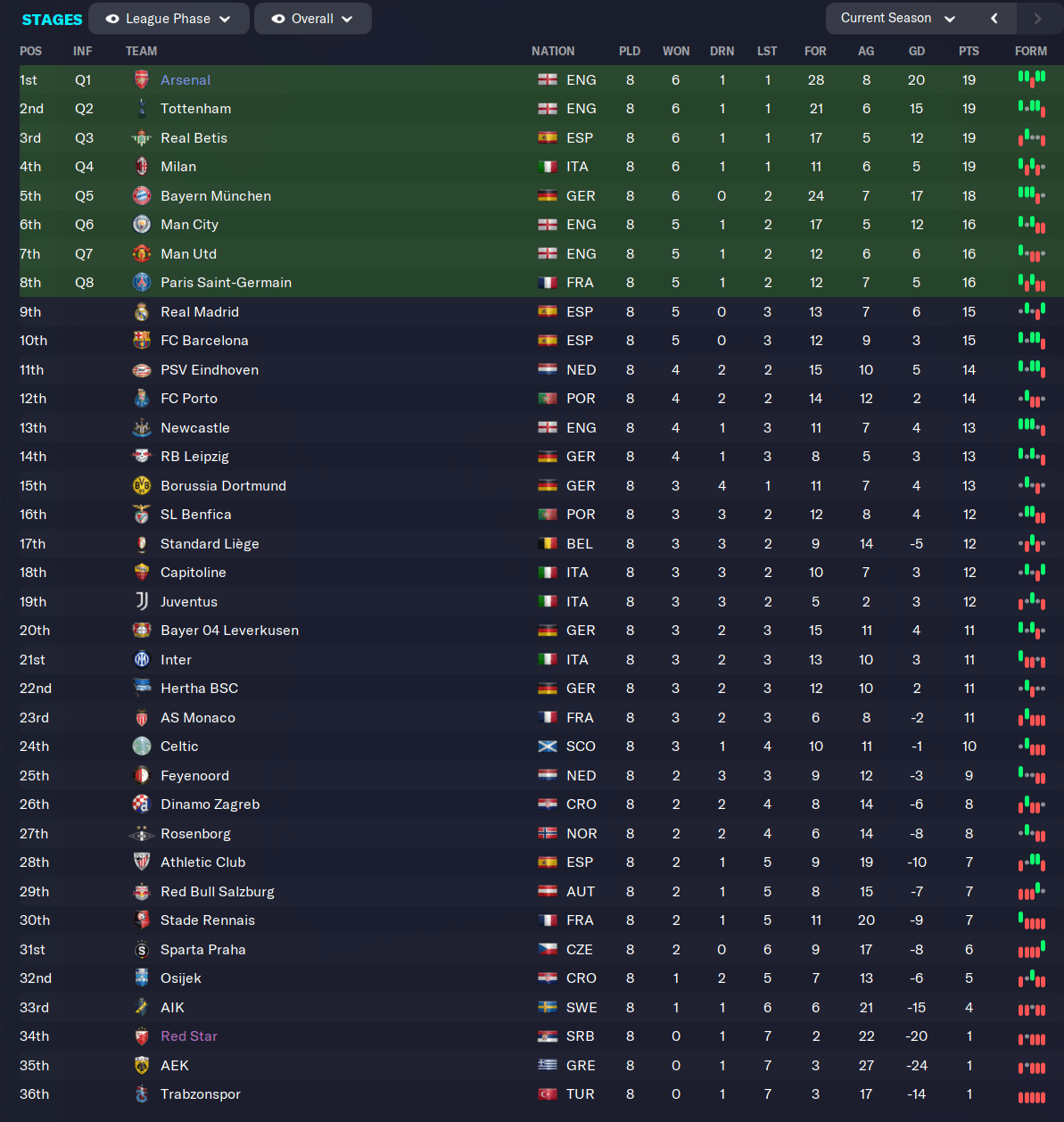
Task: Sort table by GD column header
Action: point(917,52)
